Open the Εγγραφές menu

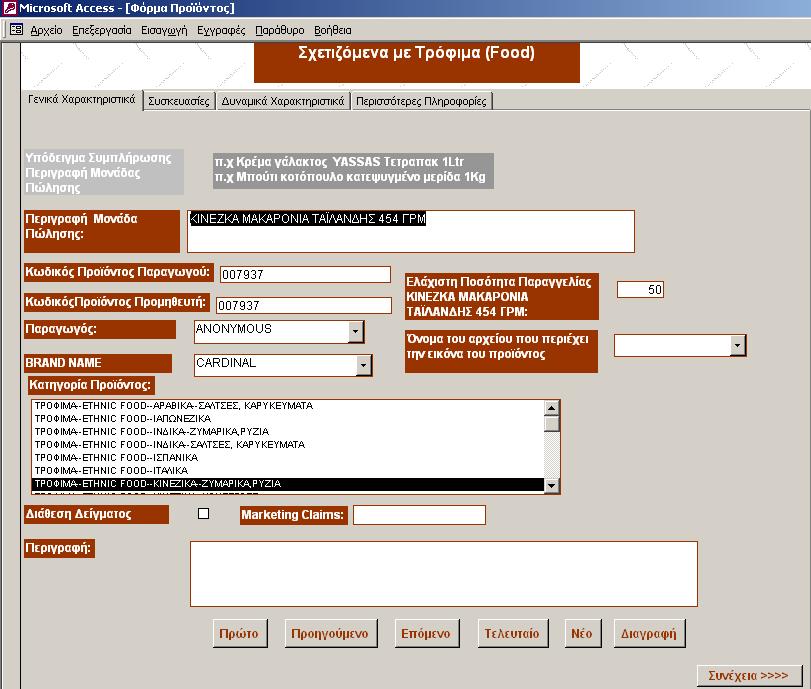[x=221, y=30]
